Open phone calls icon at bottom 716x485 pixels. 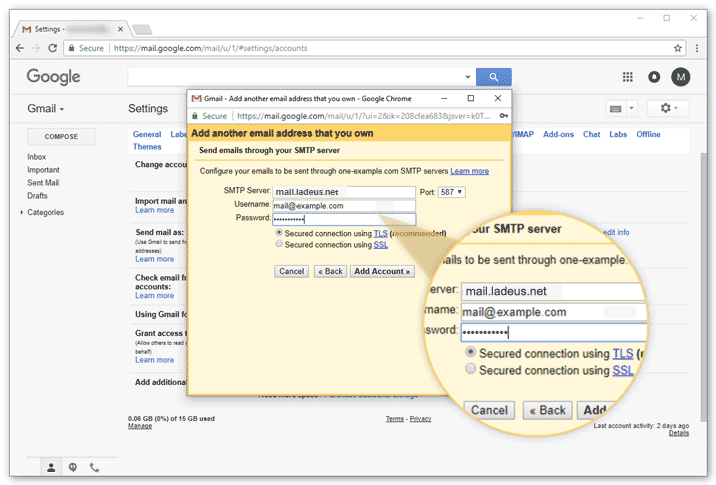pos(95,467)
